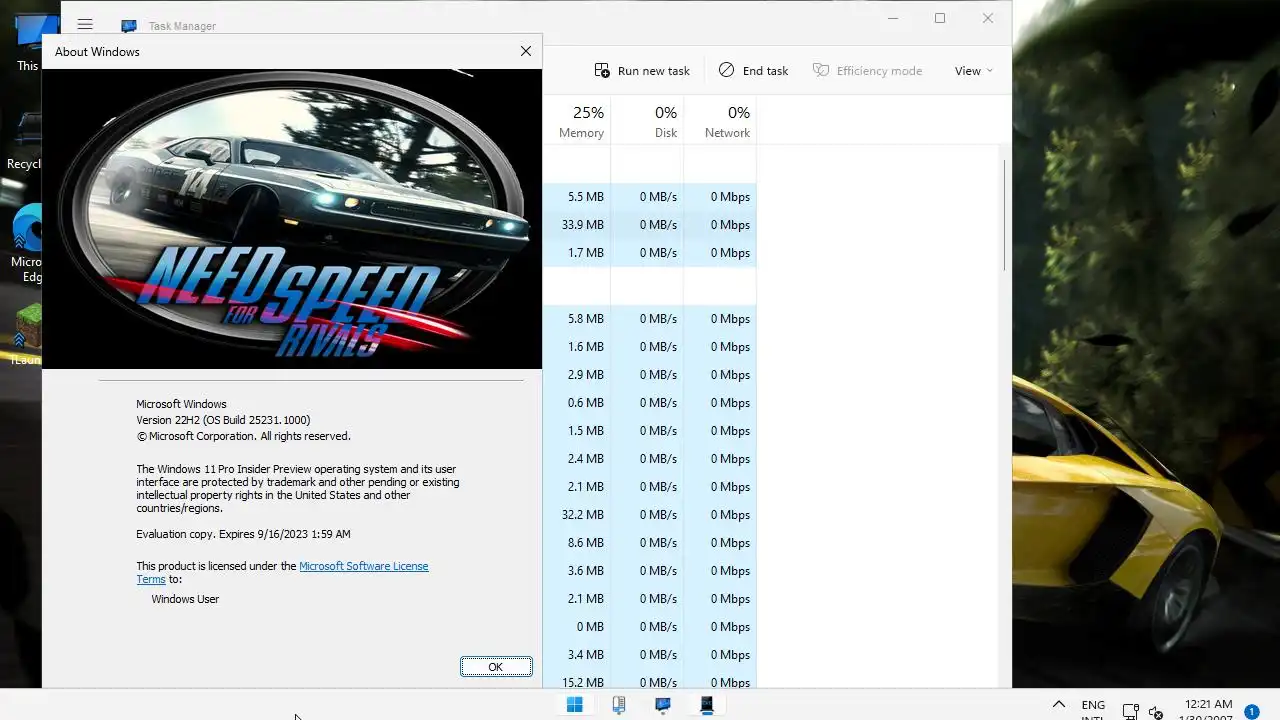Select the row with 1.6 MB memory
1280x720 pixels.
pos(649,347)
